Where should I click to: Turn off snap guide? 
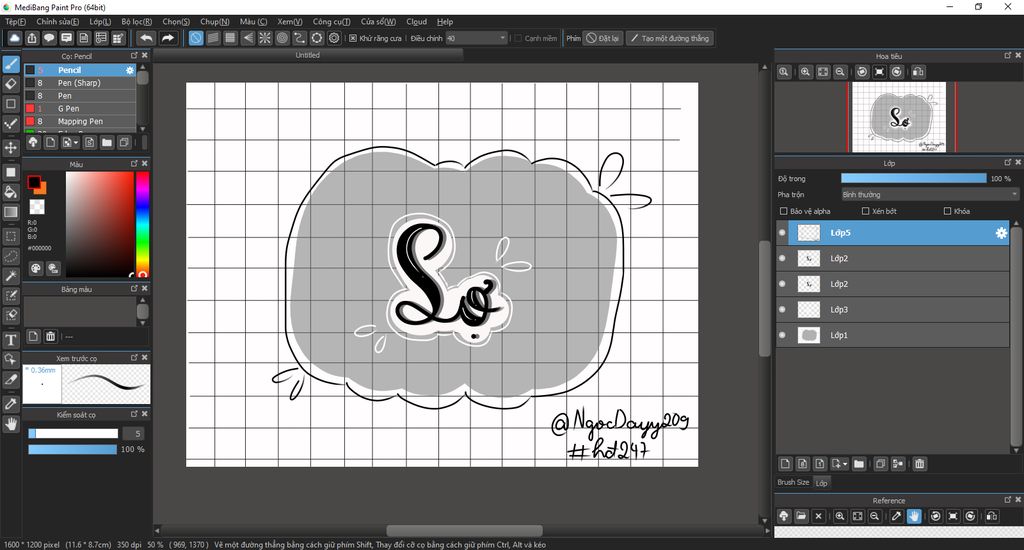196,39
